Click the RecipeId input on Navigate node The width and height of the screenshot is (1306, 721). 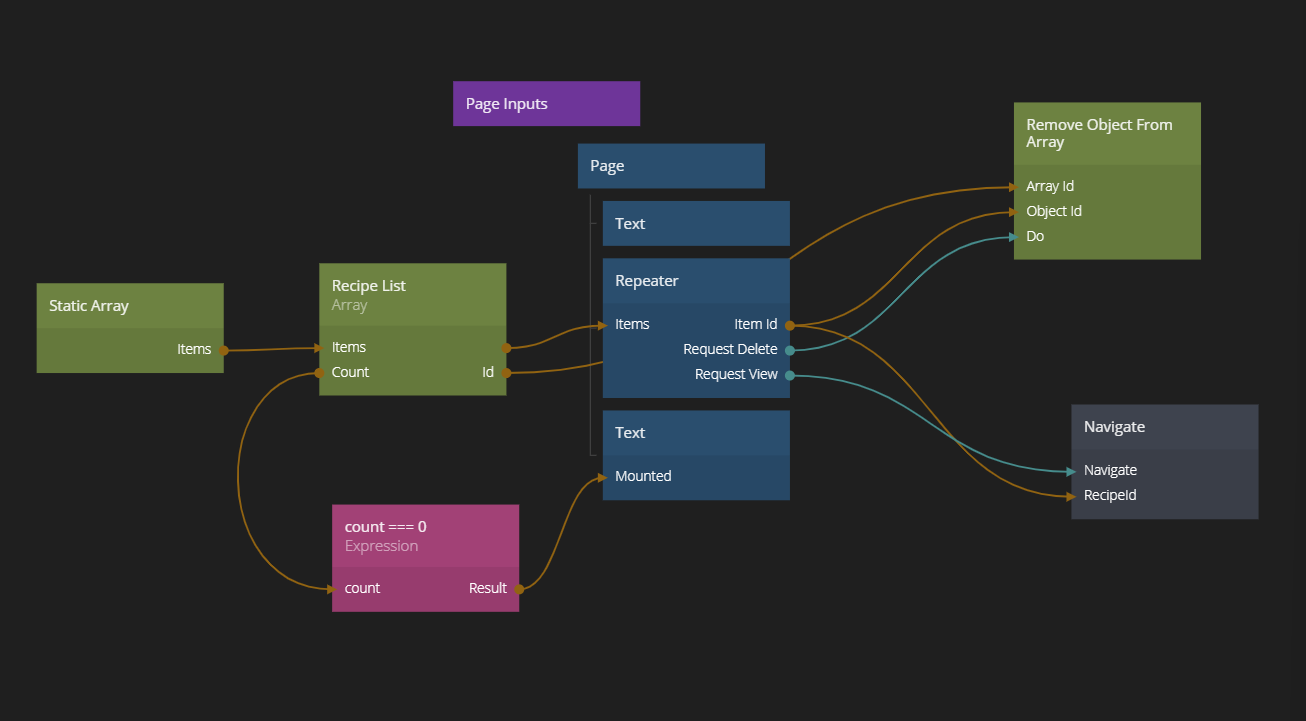(1110, 496)
